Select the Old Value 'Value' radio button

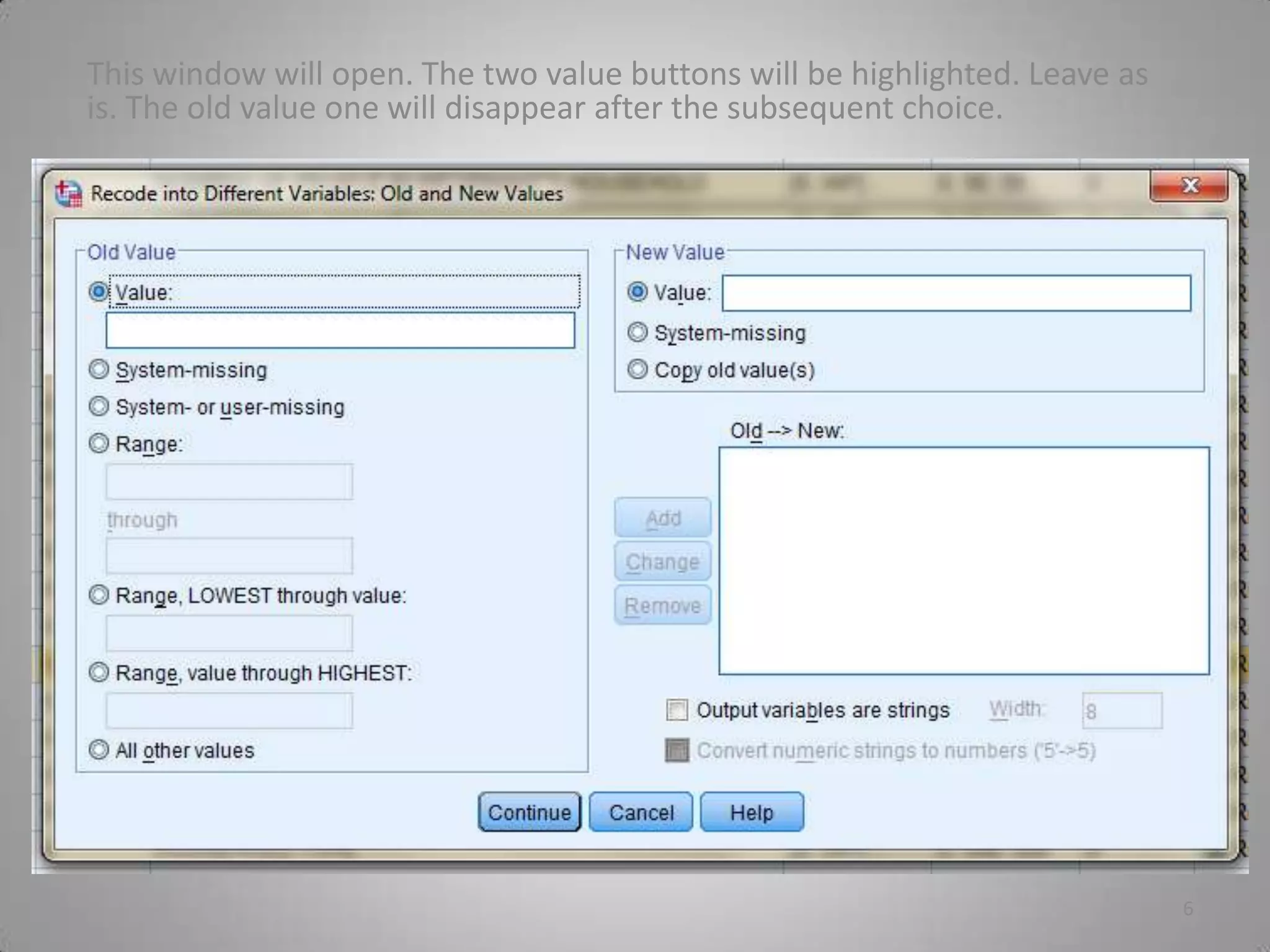click(99, 292)
